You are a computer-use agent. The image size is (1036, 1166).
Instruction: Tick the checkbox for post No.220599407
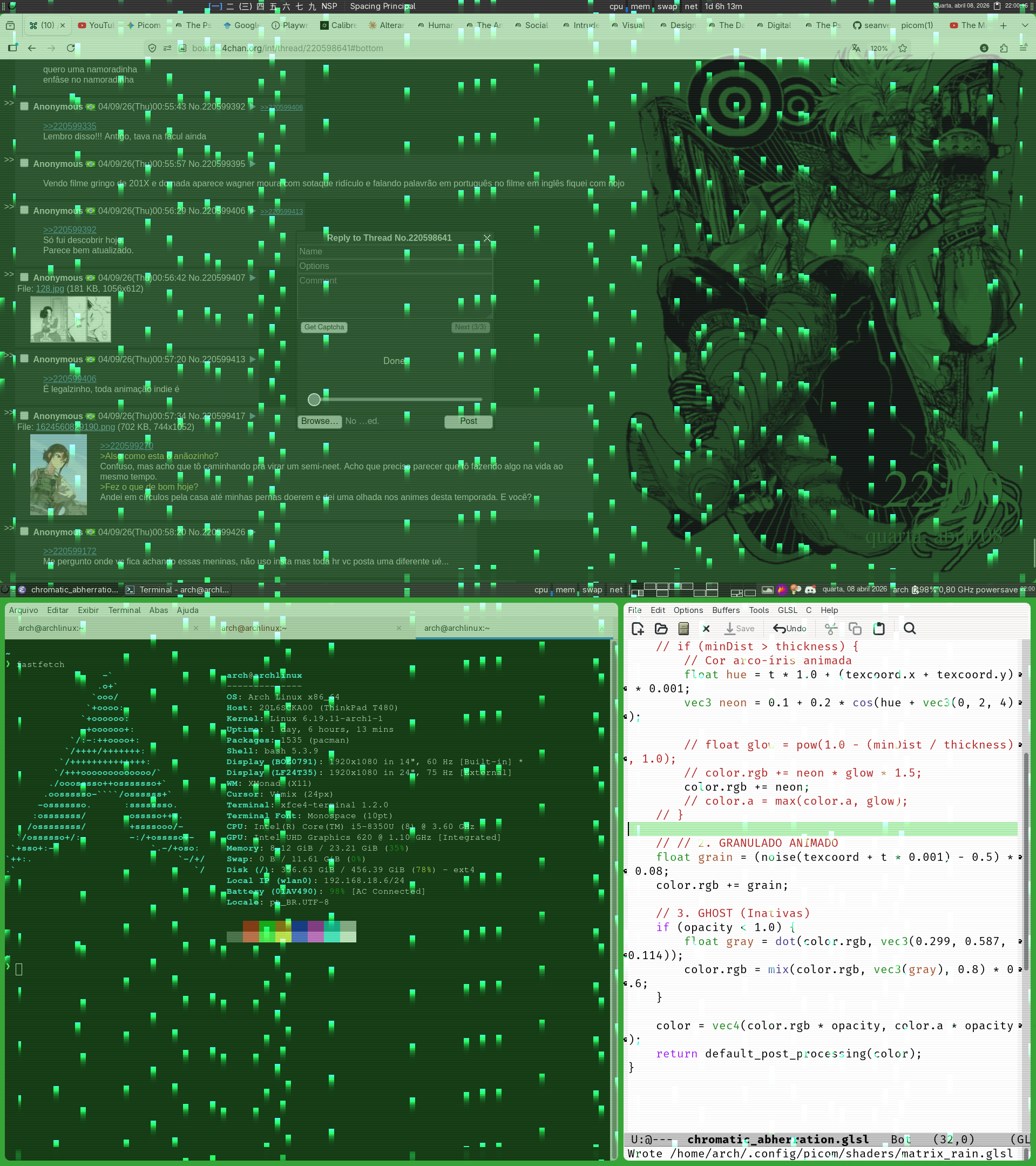pyautogui.click(x=24, y=277)
